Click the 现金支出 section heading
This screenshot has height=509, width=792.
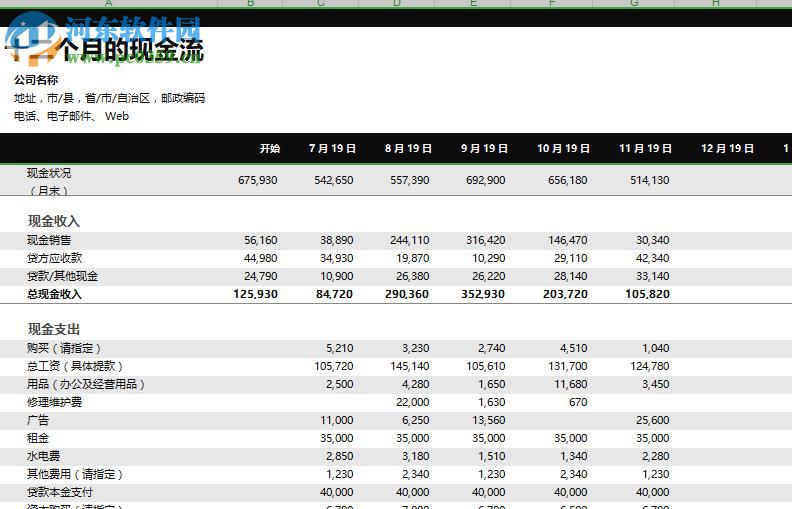(x=54, y=330)
